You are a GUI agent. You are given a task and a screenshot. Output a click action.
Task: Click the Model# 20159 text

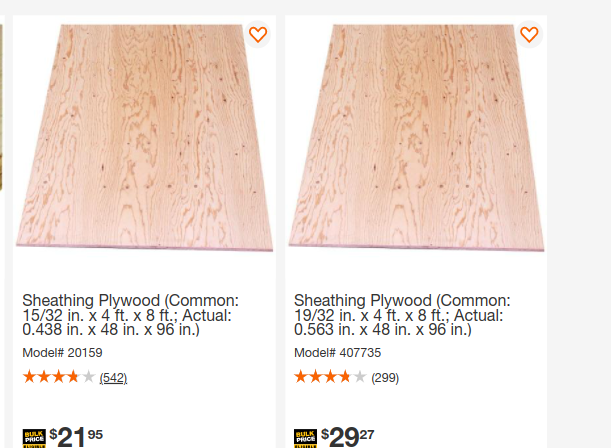tap(62, 353)
